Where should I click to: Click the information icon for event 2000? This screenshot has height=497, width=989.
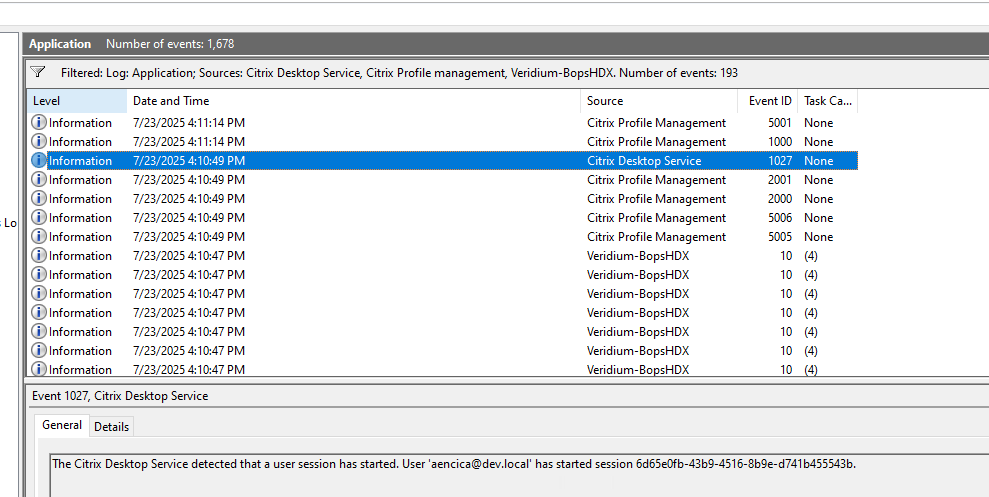[x=39, y=199]
